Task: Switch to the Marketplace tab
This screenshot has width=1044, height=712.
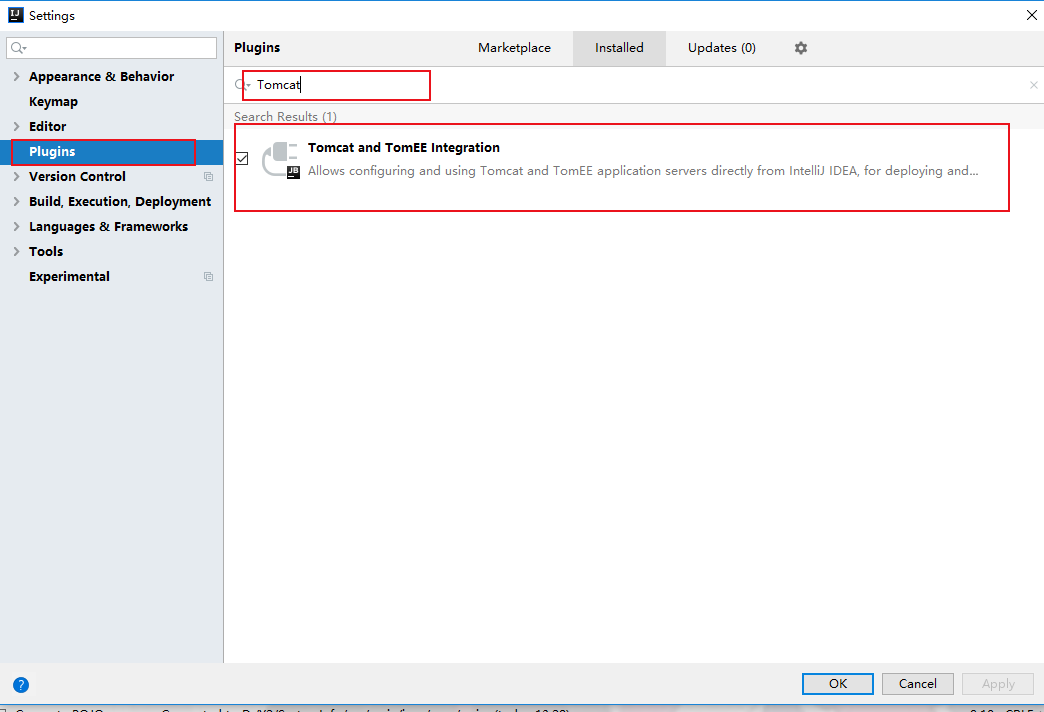Action: (514, 48)
